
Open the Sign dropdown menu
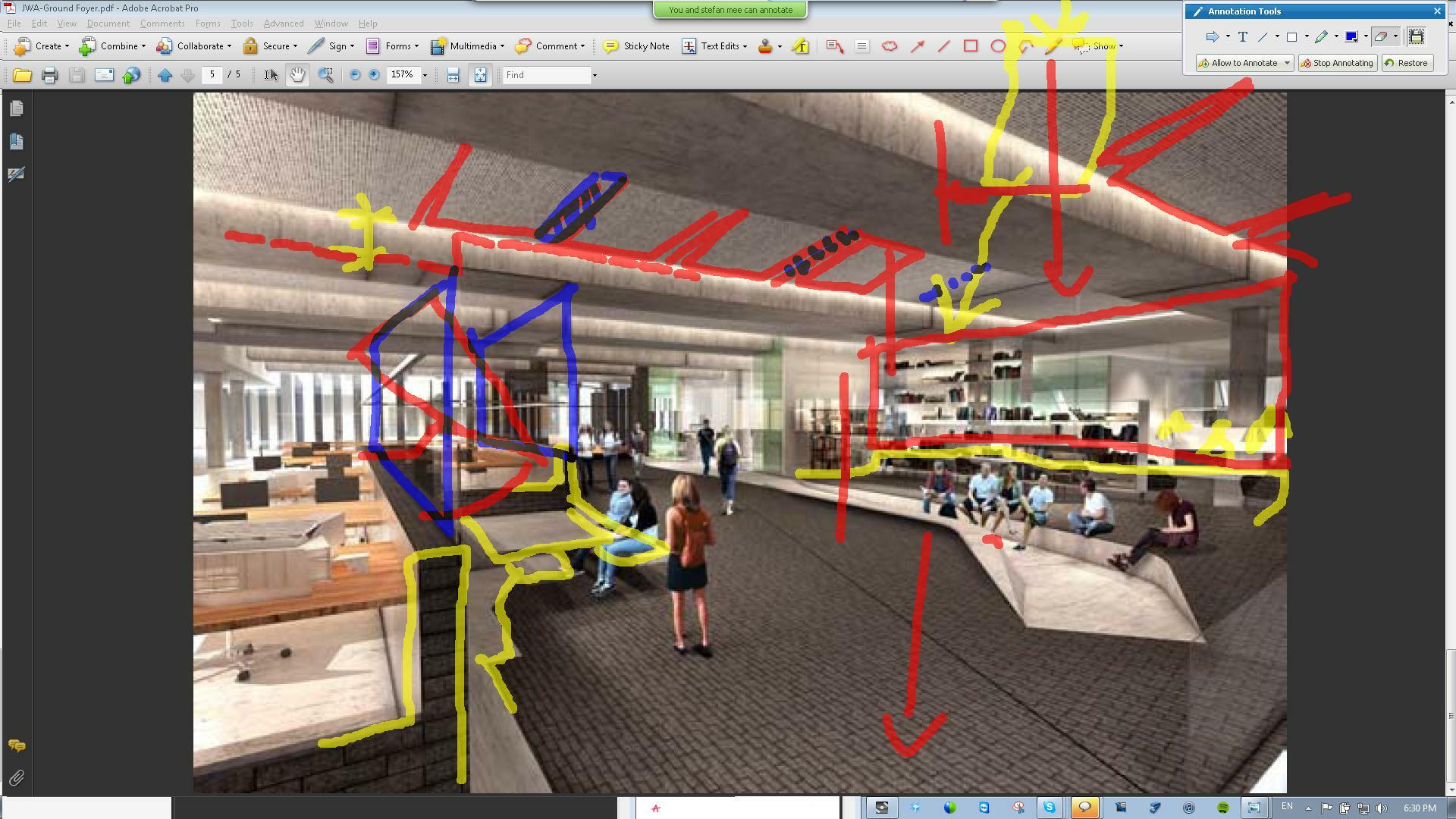click(331, 46)
